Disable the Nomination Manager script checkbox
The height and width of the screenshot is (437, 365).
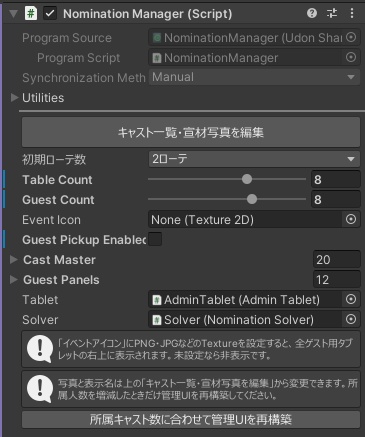click(x=50, y=14)
